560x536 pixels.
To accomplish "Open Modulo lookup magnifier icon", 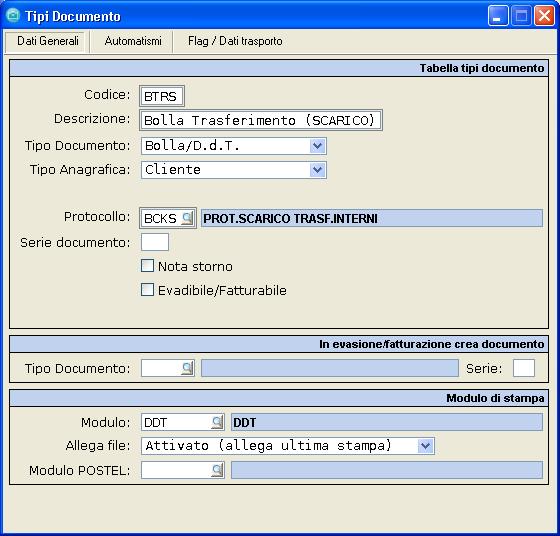I will pyautogui.click(x=216, y=422).
